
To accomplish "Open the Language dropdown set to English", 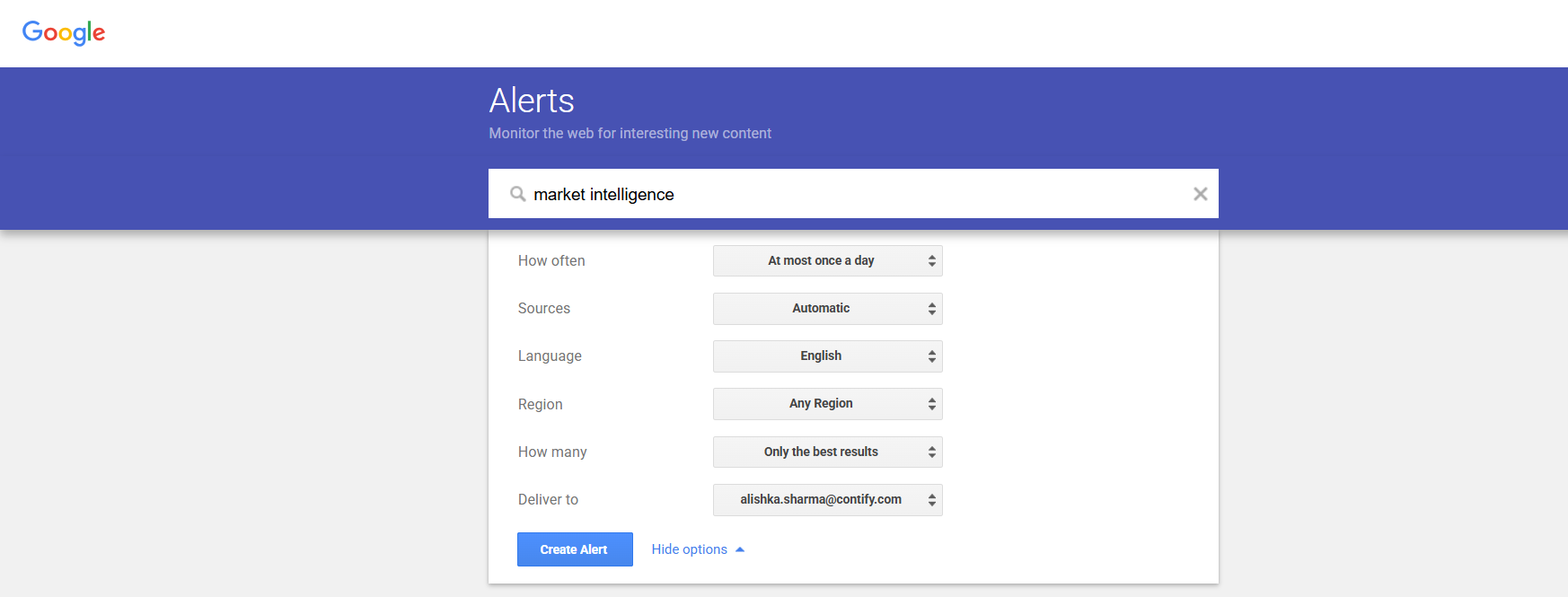I will click(x=827, y=356).
